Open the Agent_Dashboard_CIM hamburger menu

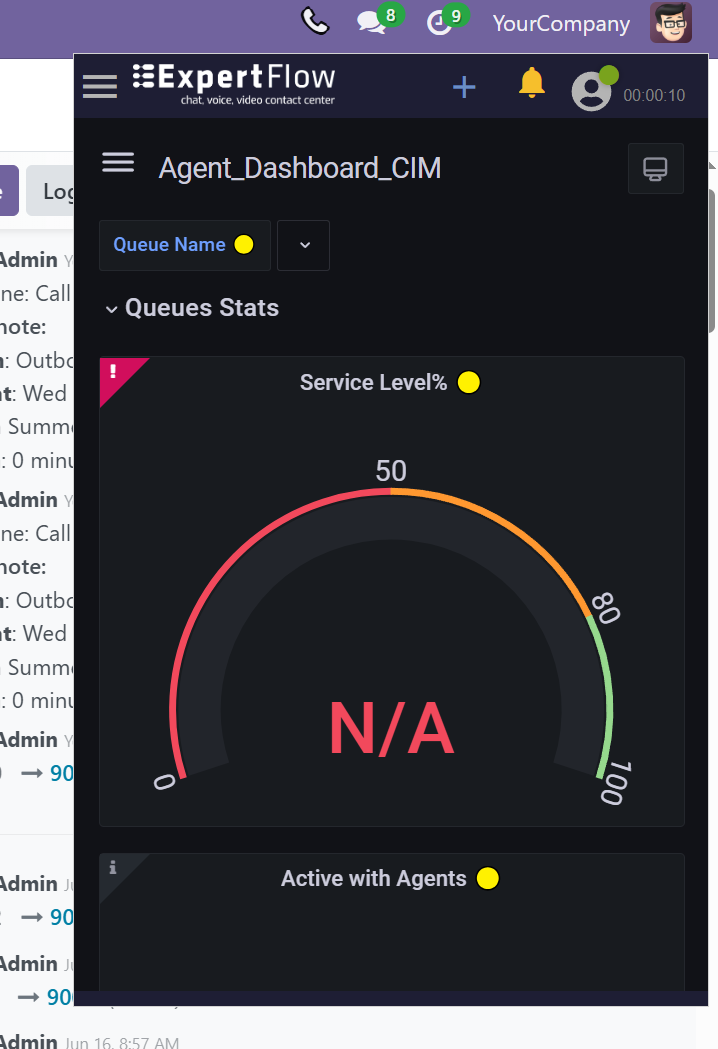click(118, 163)
